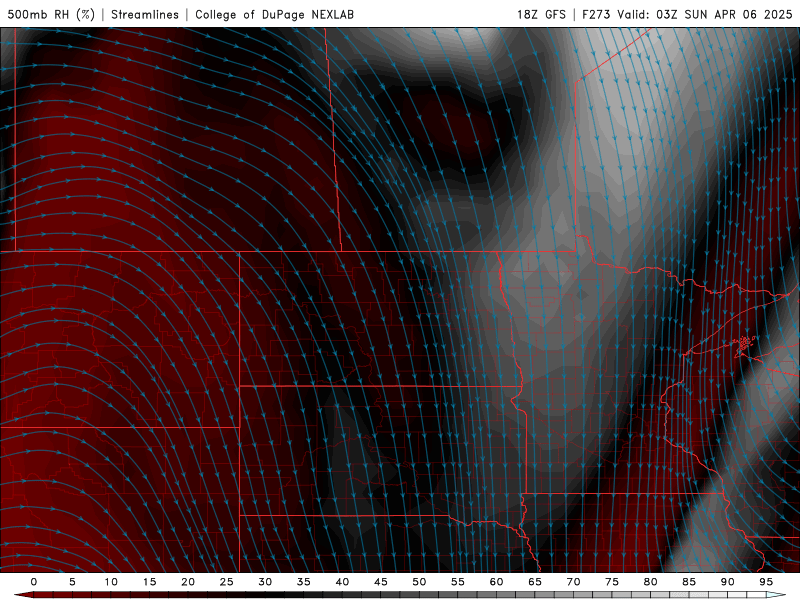Image resolution: width=800 pixels, height=600 pixels.
Task: Click the colorbar label "50"
Action: pyautogui.click(x=419, y=582)
